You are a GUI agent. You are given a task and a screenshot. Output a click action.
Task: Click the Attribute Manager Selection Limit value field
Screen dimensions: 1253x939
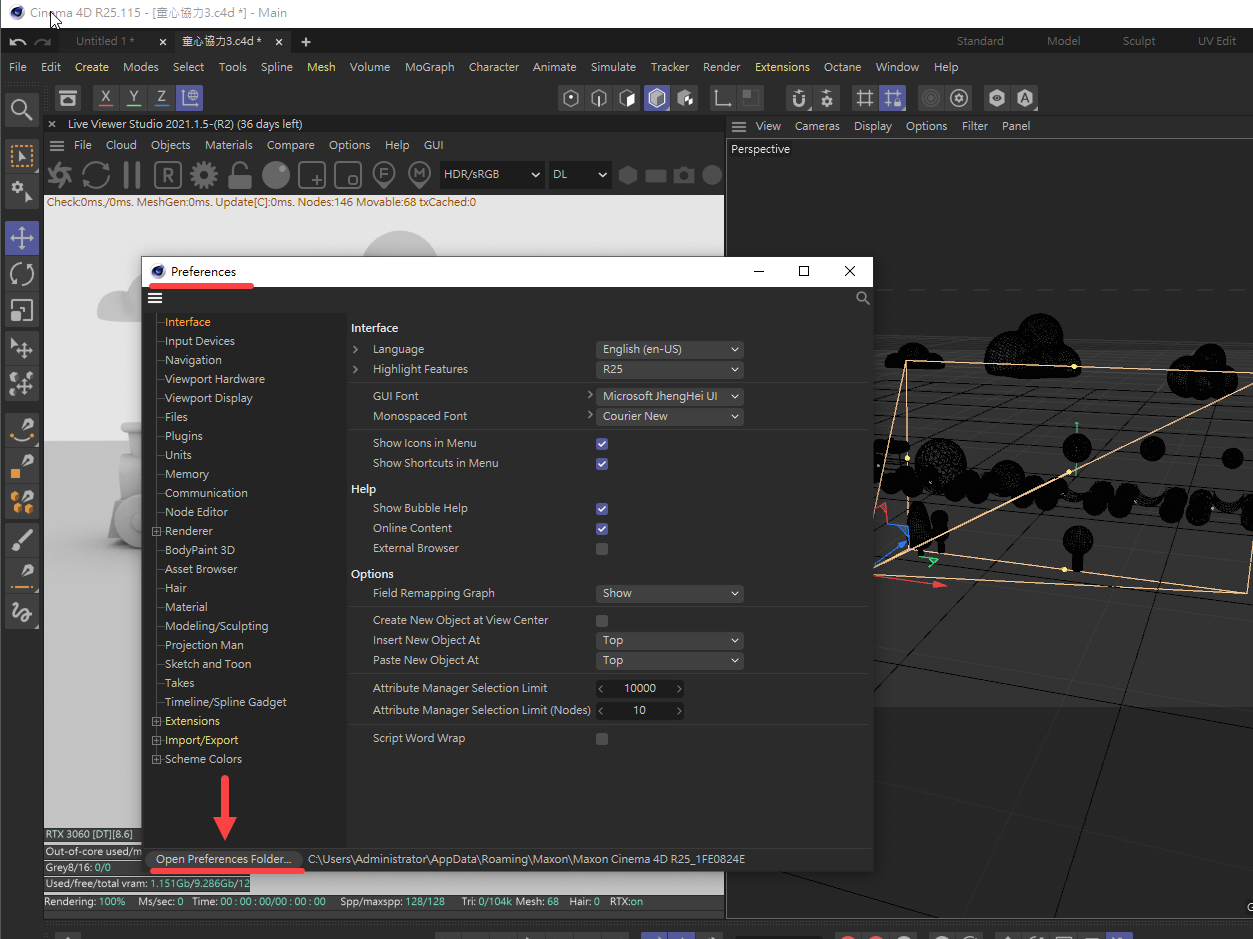tap(640, 688)
